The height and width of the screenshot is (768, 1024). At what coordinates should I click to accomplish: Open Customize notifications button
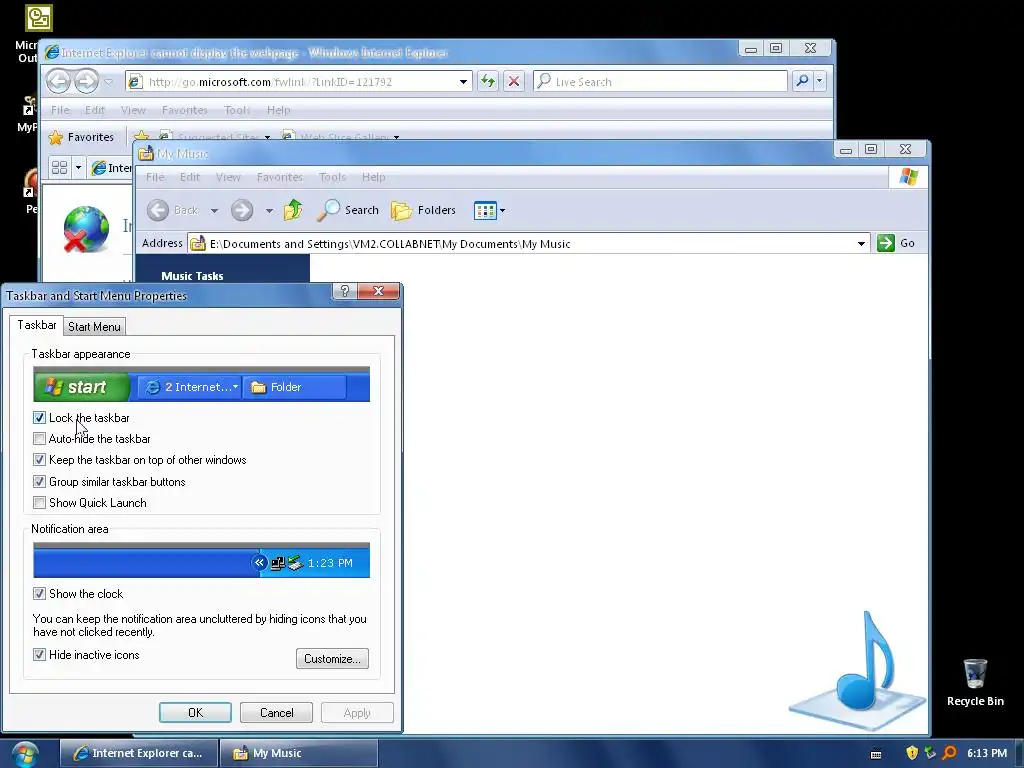(x=332, y=658)
